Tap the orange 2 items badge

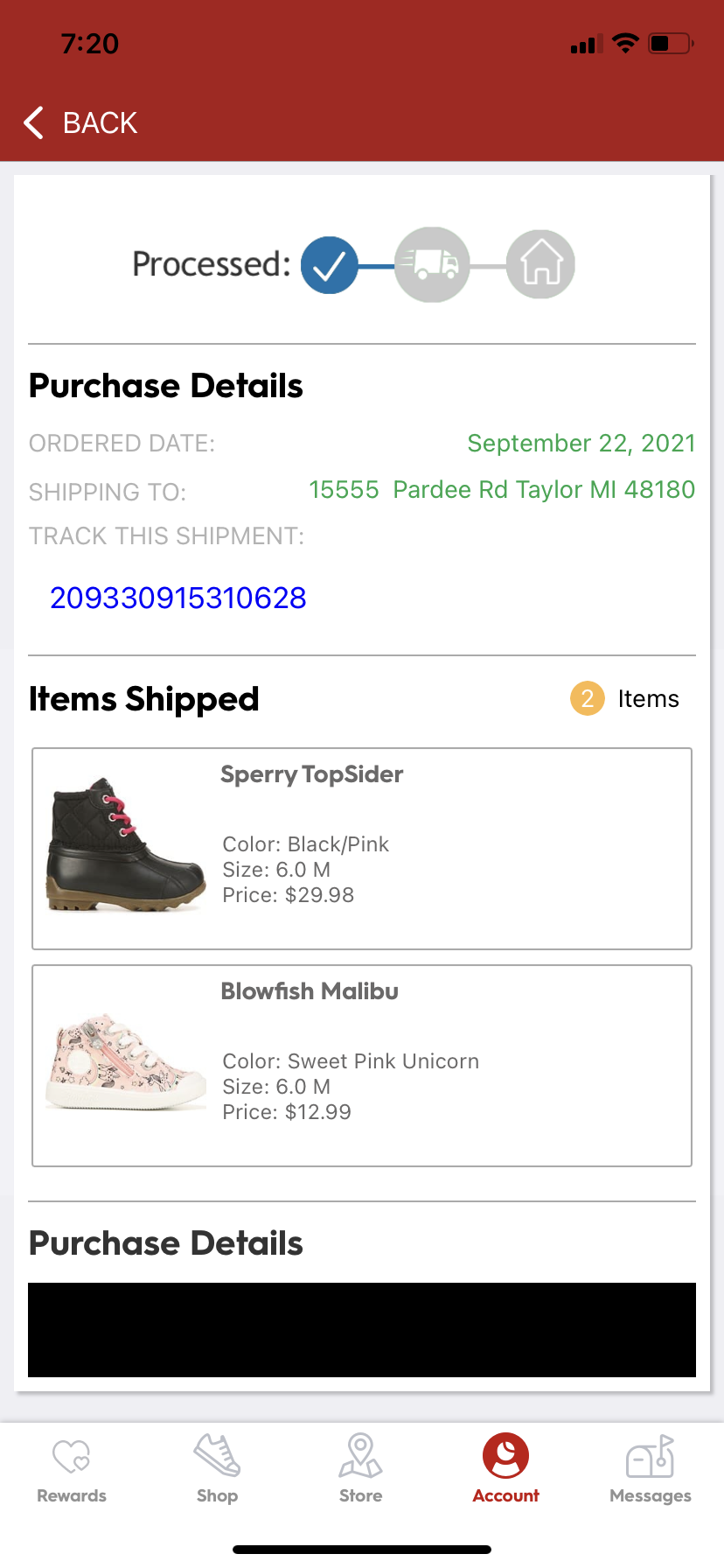click(x=588, y=698)
